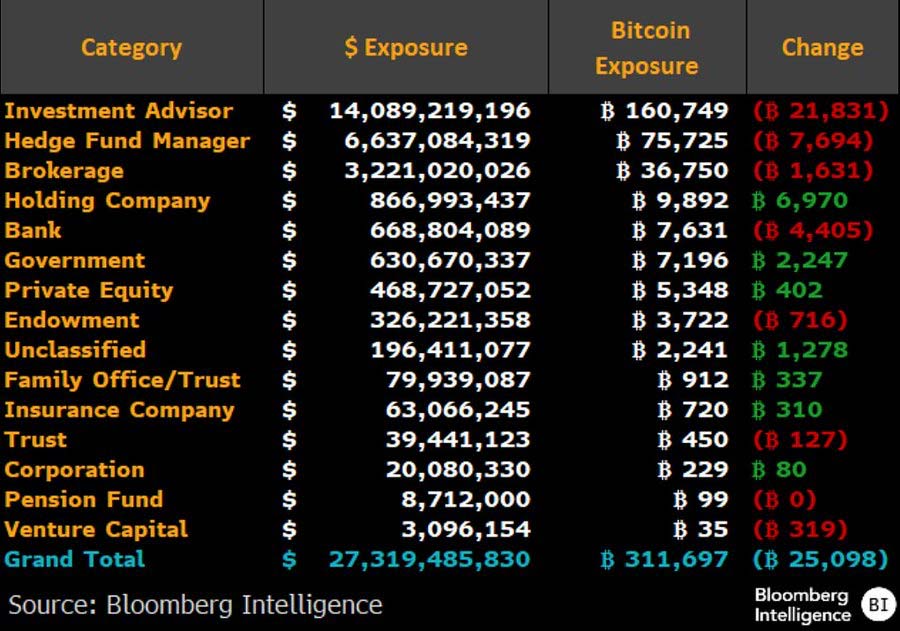Select the Change column header
The image size is (900, 631).
tap(823, 47)
